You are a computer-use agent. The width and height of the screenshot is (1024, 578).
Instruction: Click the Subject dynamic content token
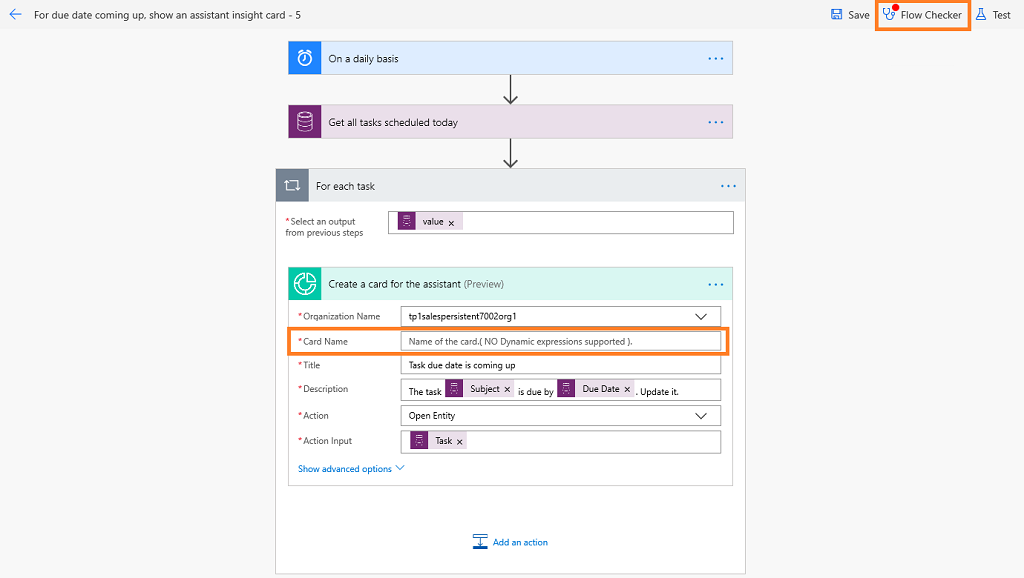pos(479,389)
